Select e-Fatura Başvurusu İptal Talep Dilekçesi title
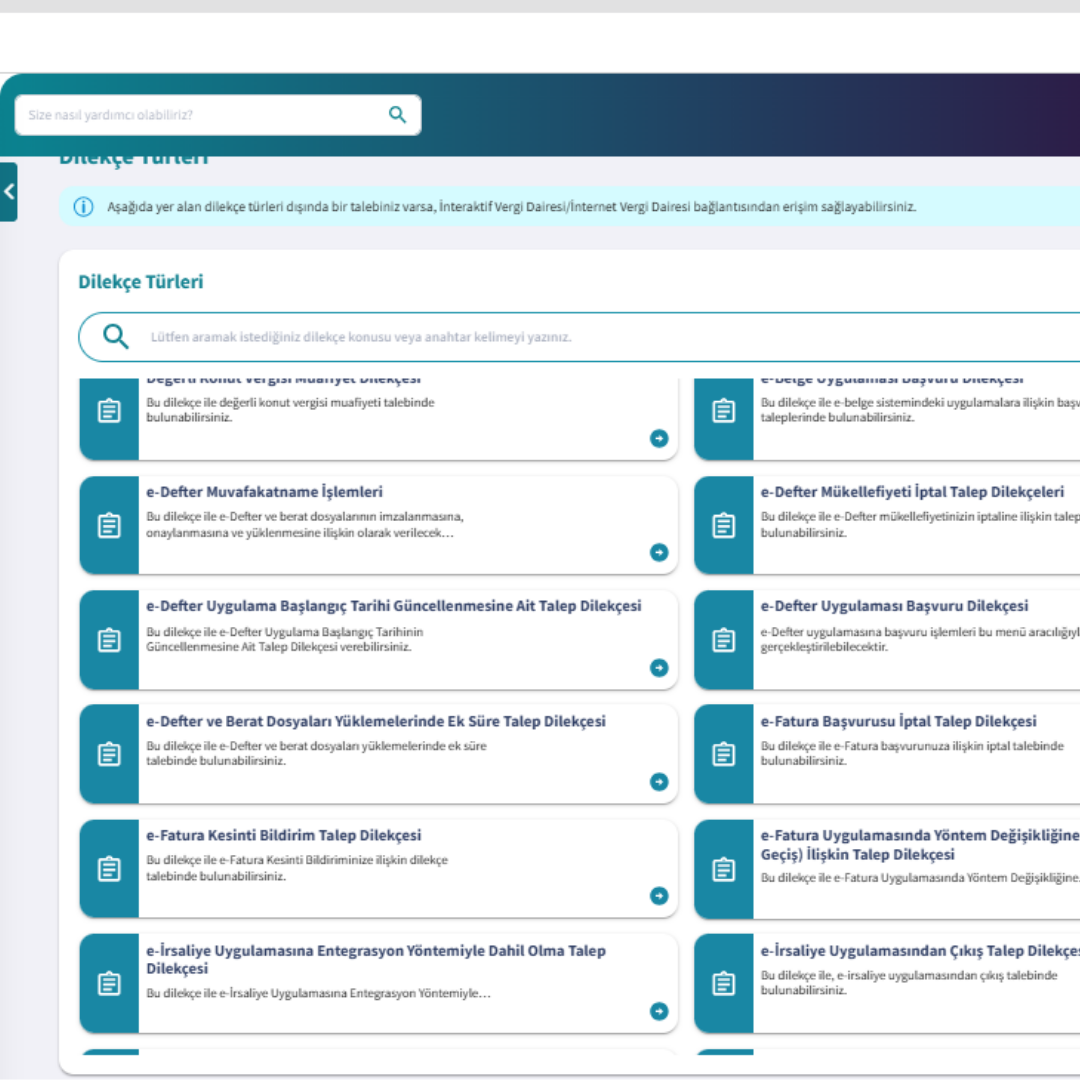The width and height of the screenshot is (1080, 1080). pos(897,721)
